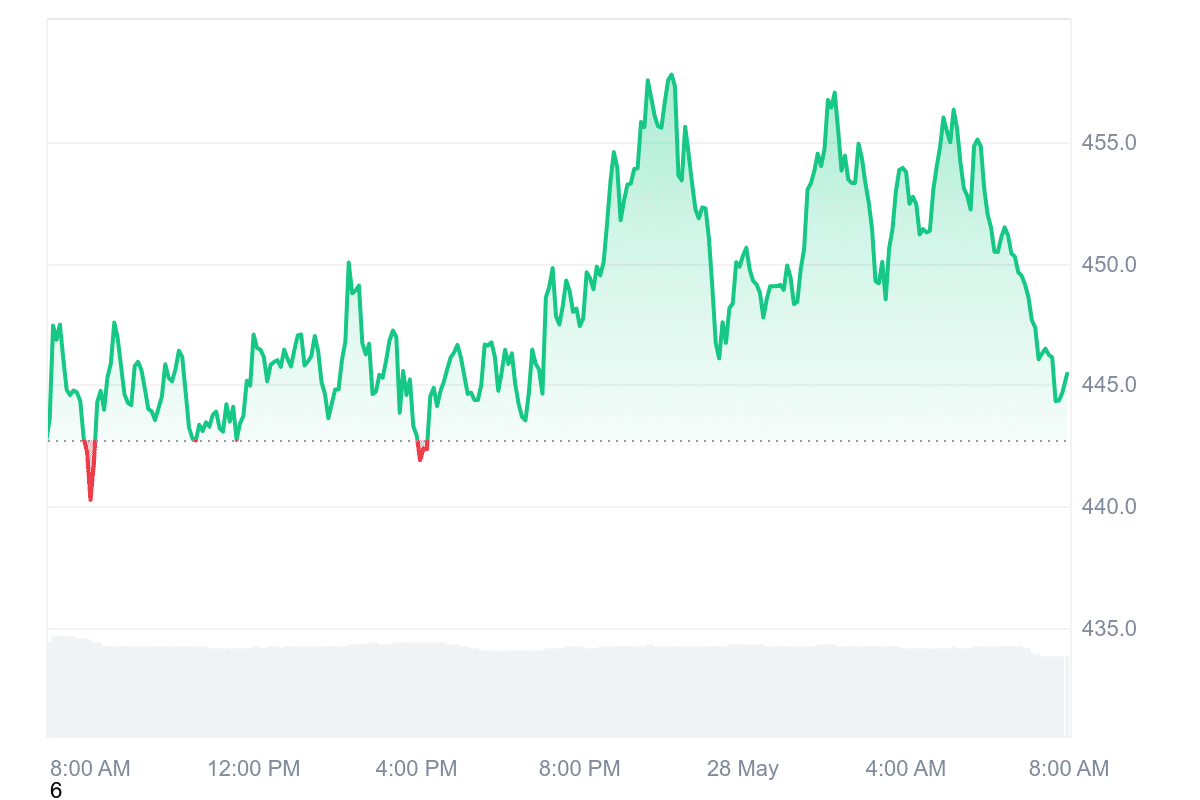This screenshot has width=1200, height=800.
Task: Click the first 8:00 AM time label
Action: (90, 769)
